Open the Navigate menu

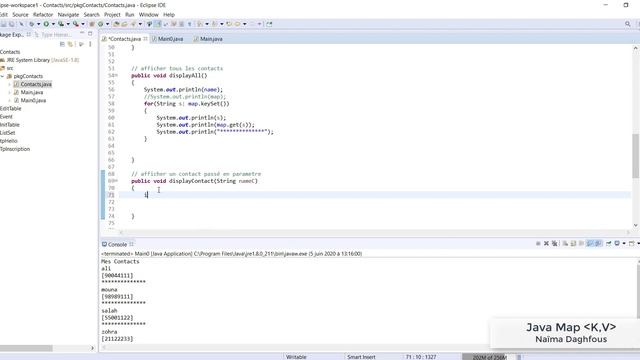coord(68,15)
